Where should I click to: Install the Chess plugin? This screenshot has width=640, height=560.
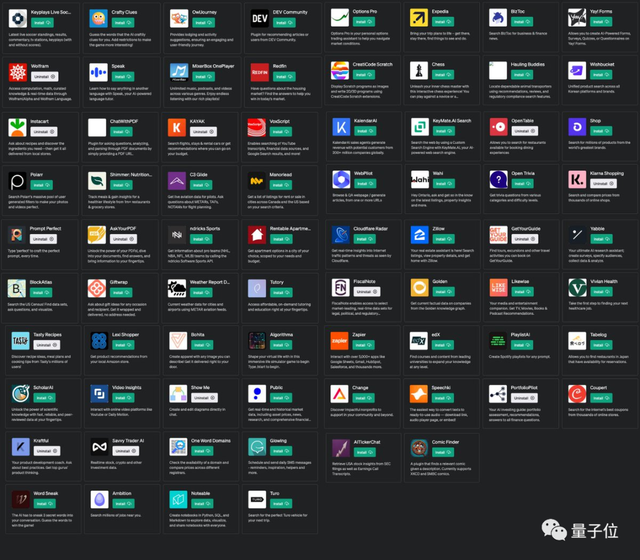(x=443, y=75)
